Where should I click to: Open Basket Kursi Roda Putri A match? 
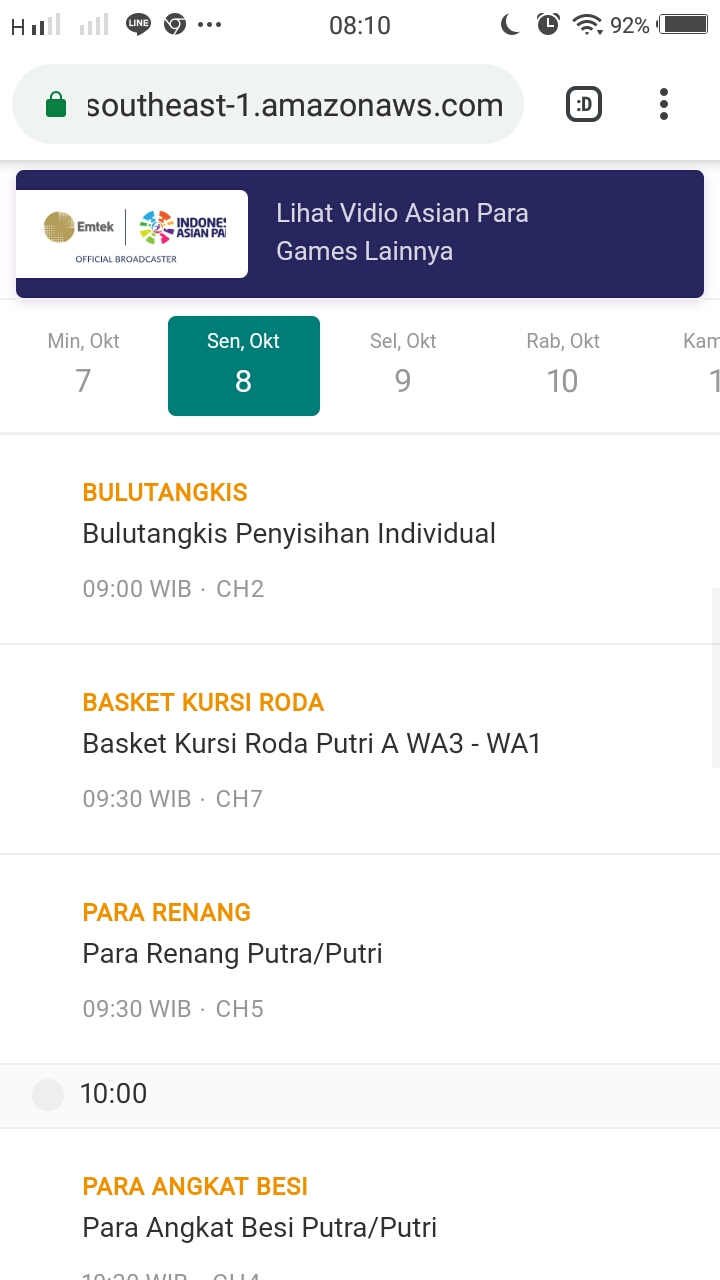click(x=311, y=744)
